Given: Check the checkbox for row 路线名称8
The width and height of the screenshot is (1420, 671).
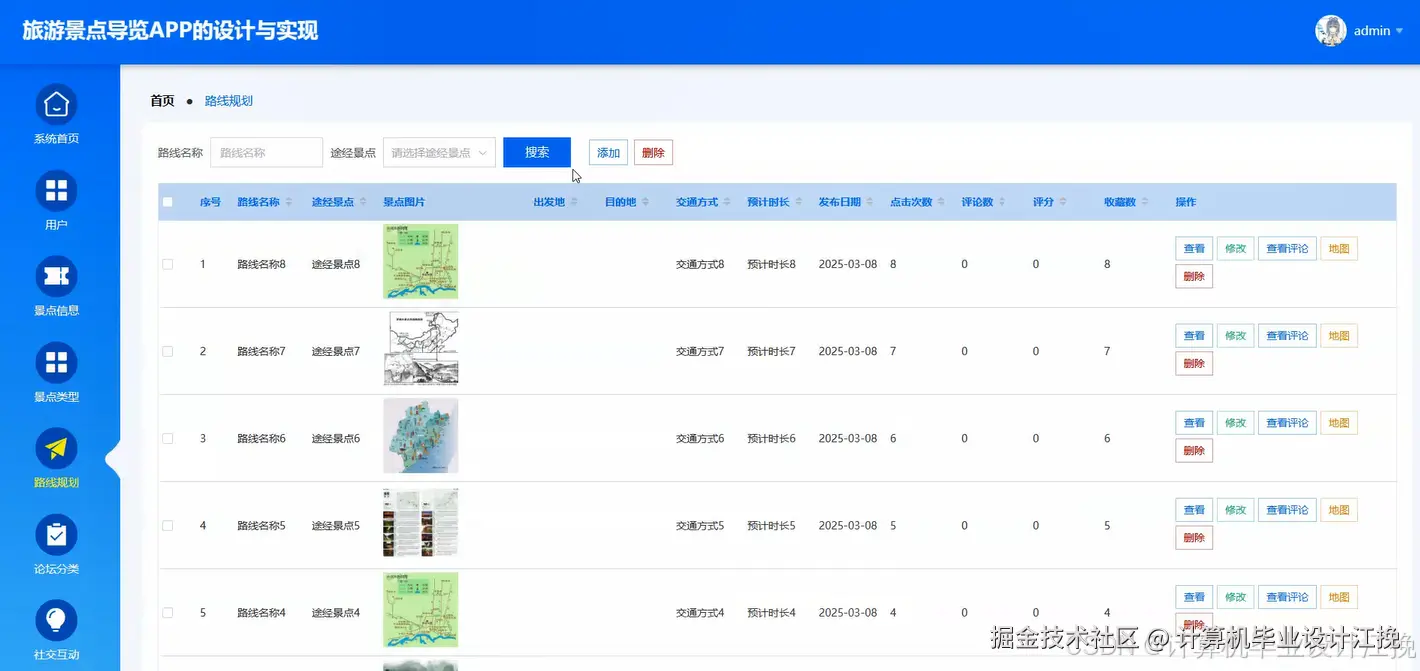Looking at the screenshot, I should [x=168, y=263].
